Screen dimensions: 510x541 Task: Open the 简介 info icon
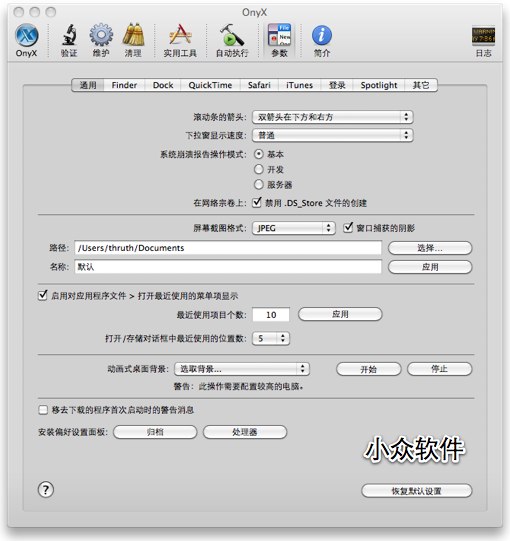tap(322, 35)
